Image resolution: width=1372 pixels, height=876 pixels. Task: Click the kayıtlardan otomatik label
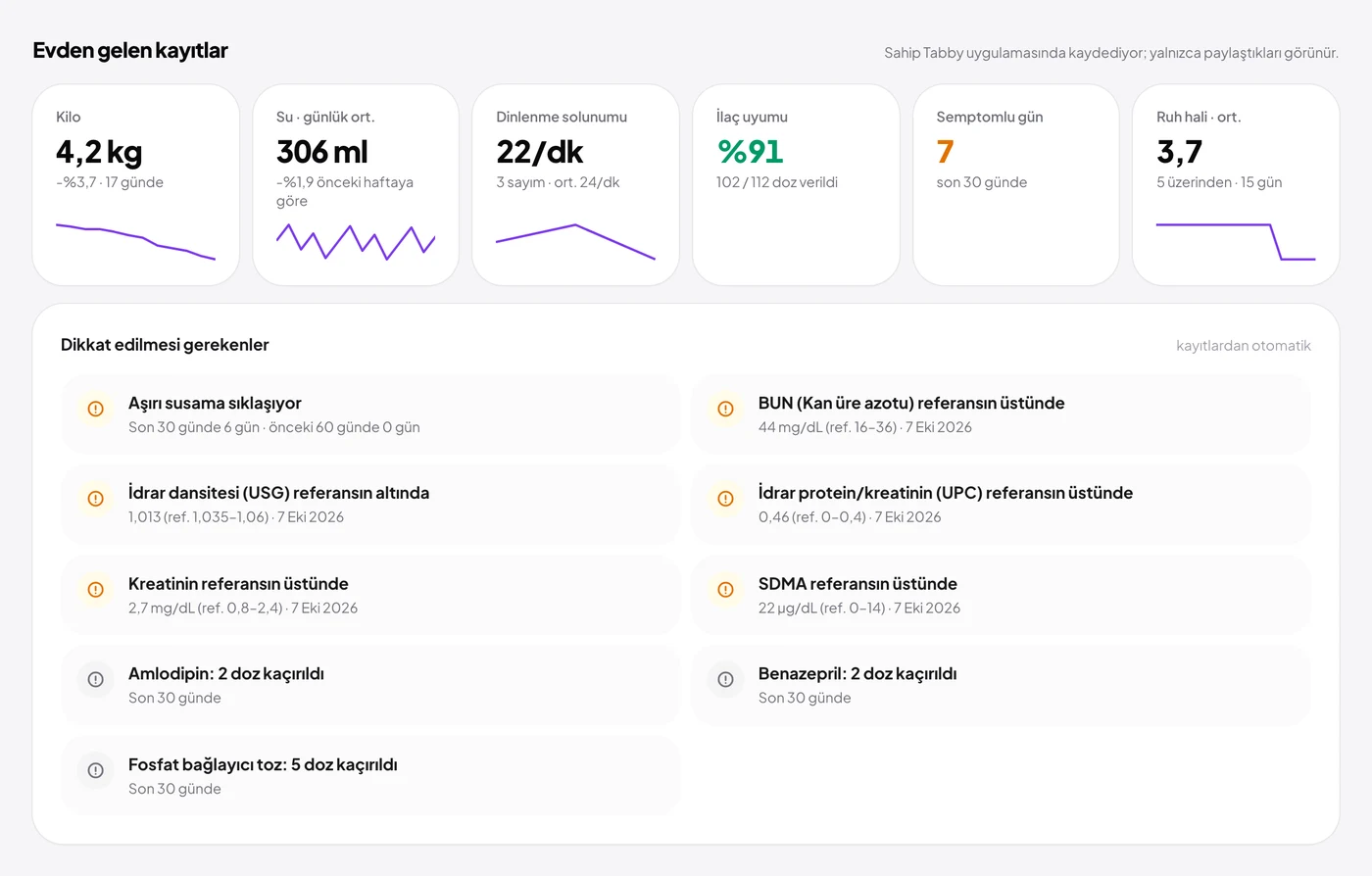[1244, 346]
